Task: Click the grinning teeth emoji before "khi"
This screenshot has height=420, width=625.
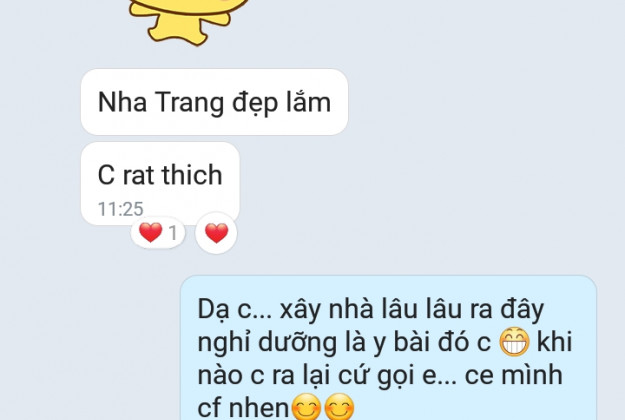Action: pos(515,341)
